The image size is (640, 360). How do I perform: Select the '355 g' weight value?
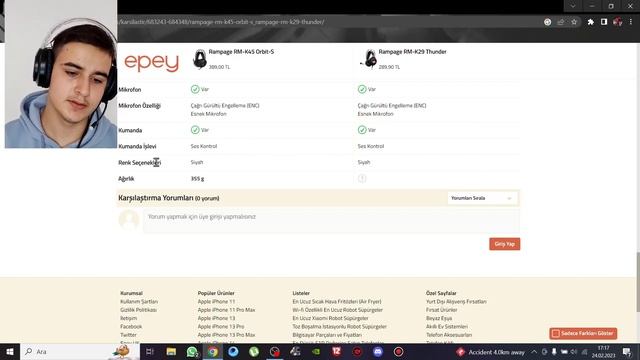point(197,178)
